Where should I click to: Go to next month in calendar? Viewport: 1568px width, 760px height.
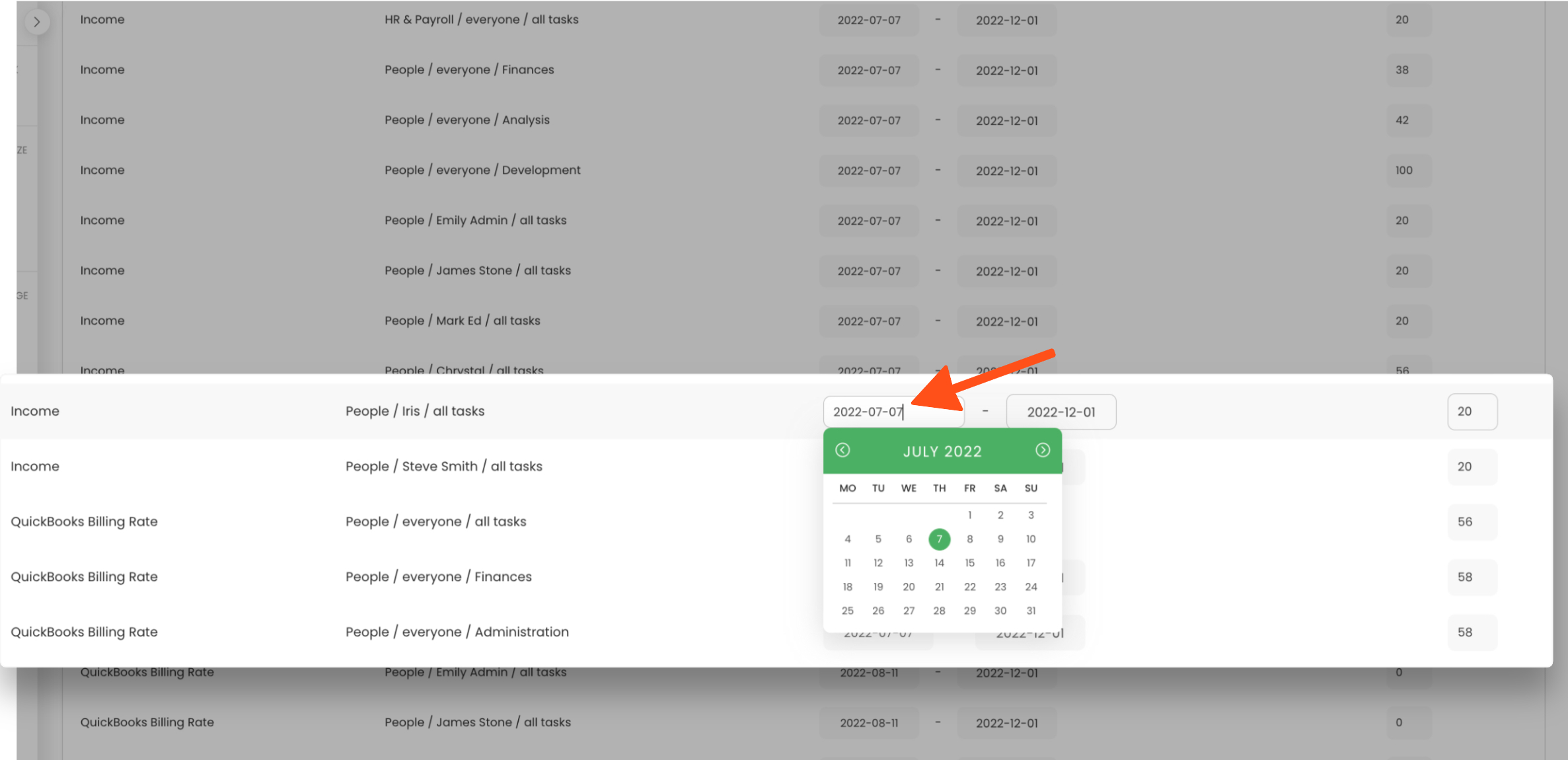pyautogui.click(x=1042, y=450)
